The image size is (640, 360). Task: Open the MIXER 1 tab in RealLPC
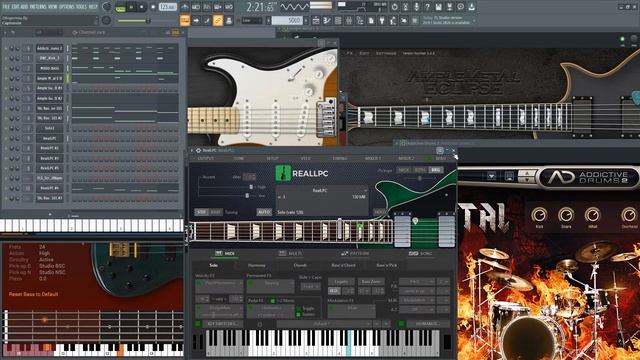tap(373, 158)
